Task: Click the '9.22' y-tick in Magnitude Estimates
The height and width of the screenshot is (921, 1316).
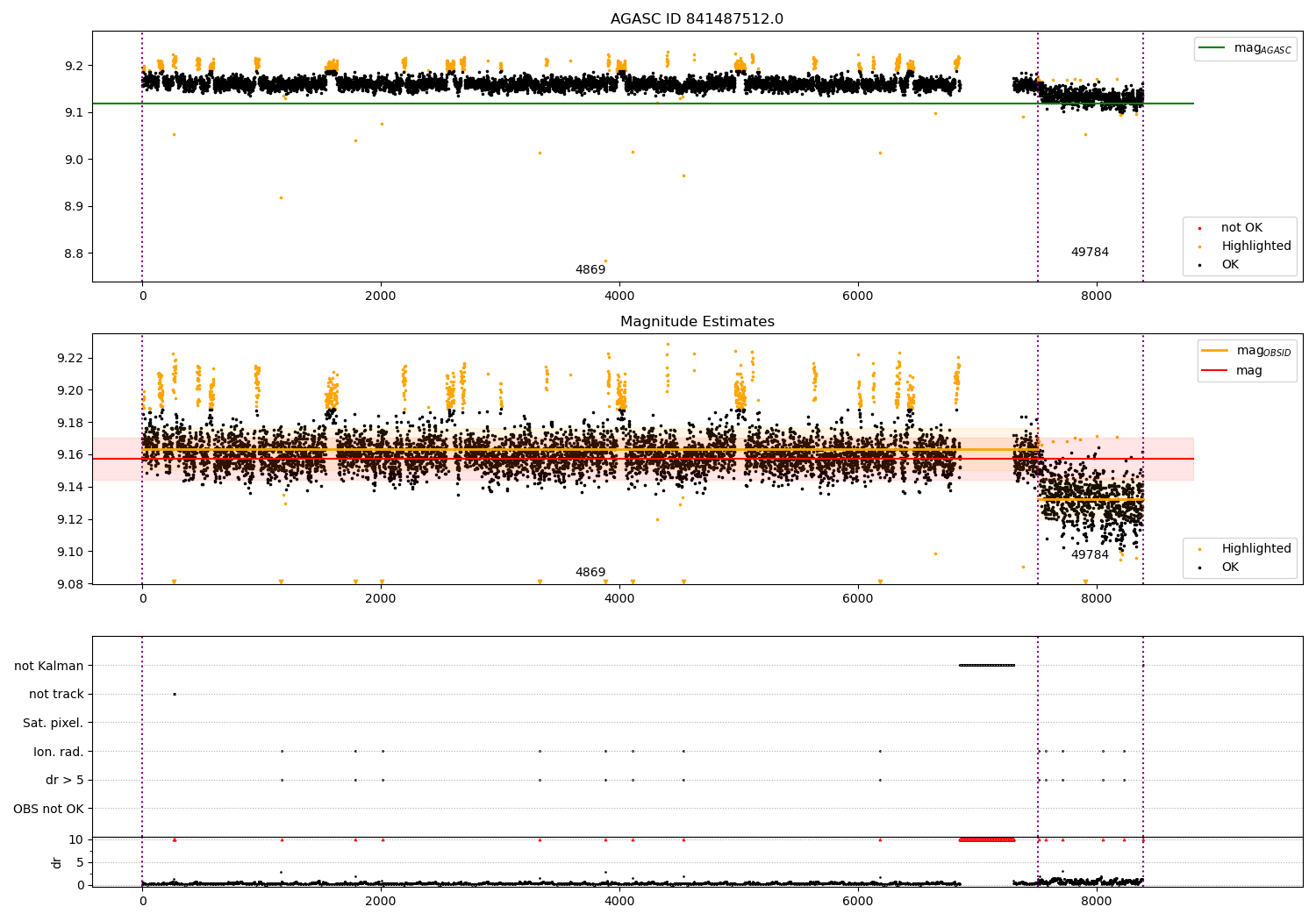Action: 70,358
